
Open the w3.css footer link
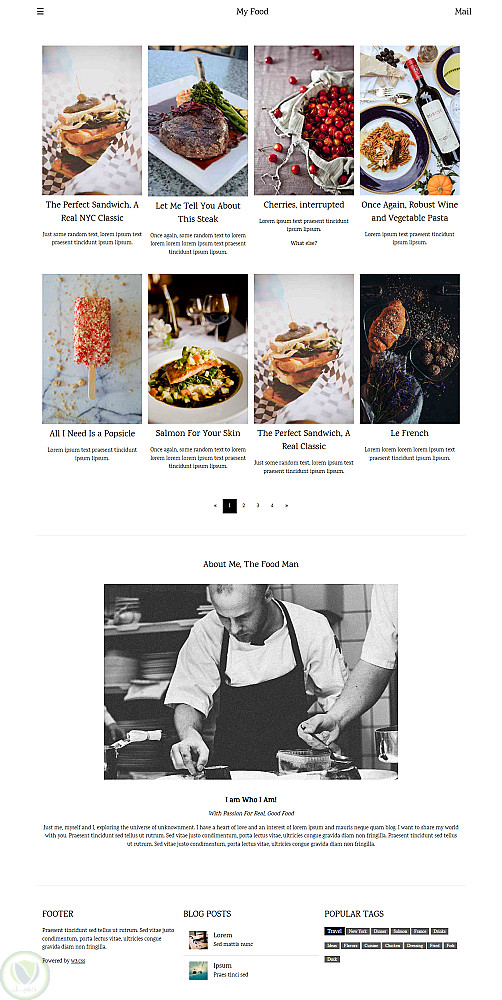coord(78,960)
